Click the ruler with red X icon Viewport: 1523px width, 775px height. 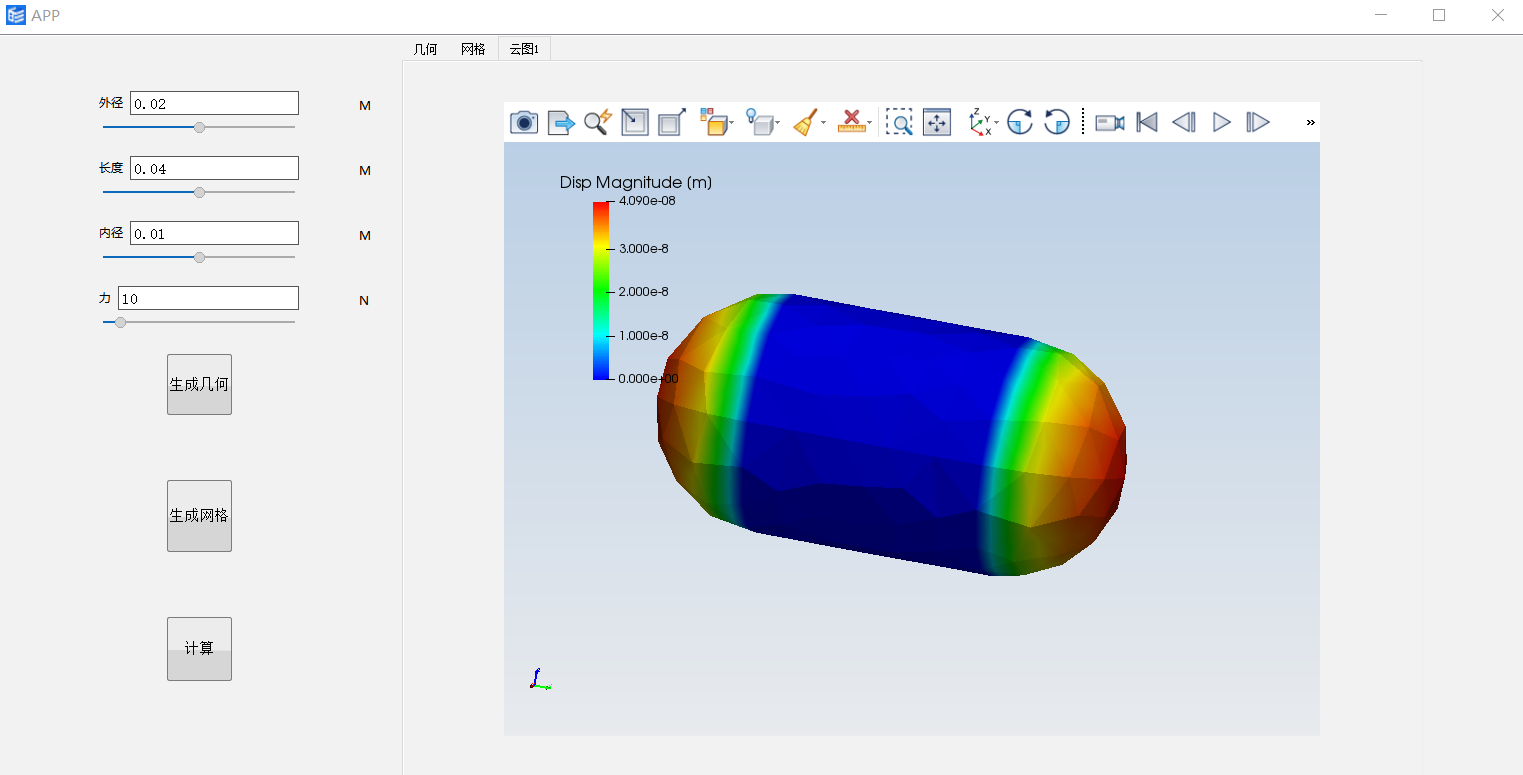pos(851,122)
